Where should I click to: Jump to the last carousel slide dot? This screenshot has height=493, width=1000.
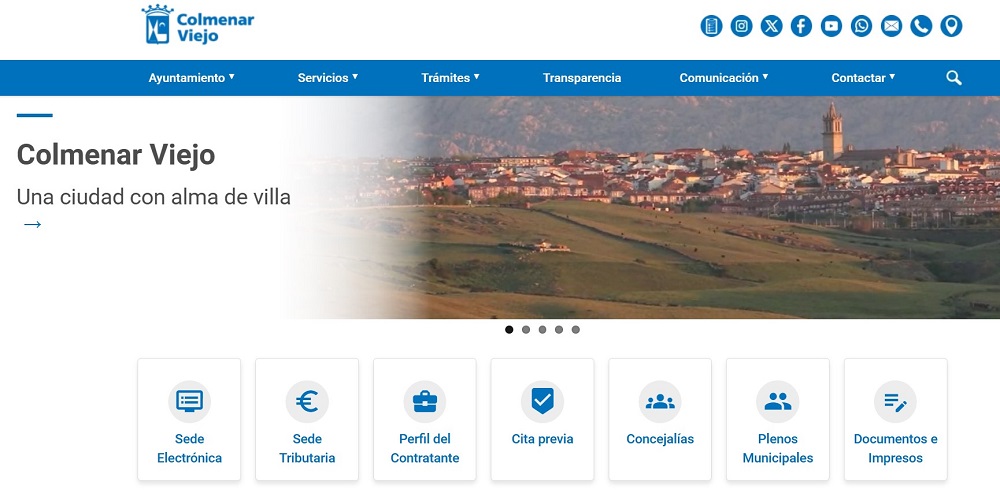click(x=575, y=329)
